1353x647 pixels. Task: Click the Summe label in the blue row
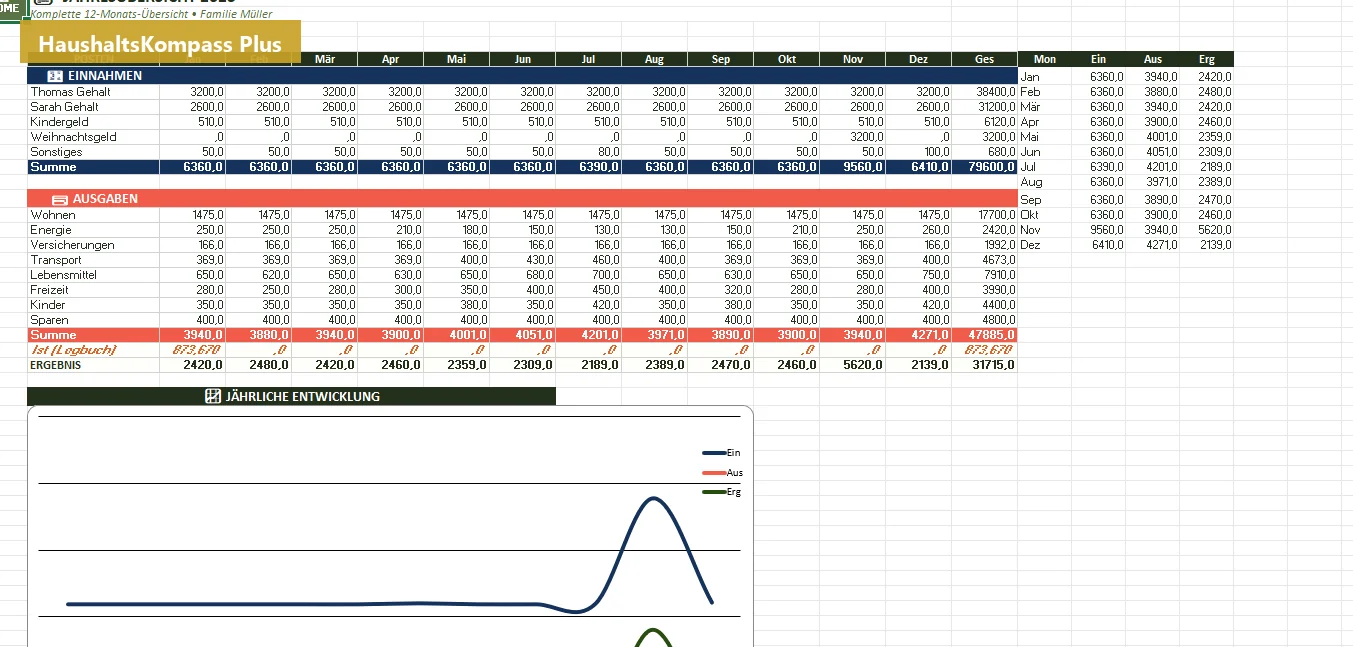pos(53,167)
